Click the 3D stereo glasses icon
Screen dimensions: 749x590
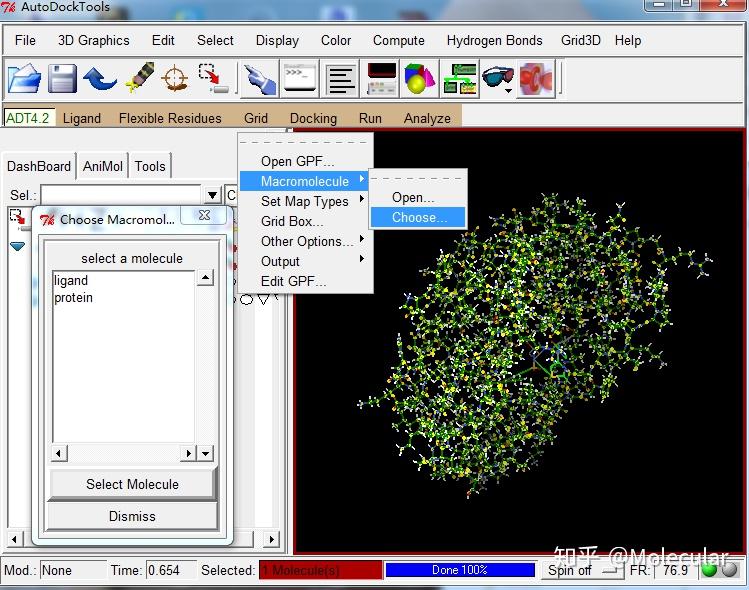[497, 78]
